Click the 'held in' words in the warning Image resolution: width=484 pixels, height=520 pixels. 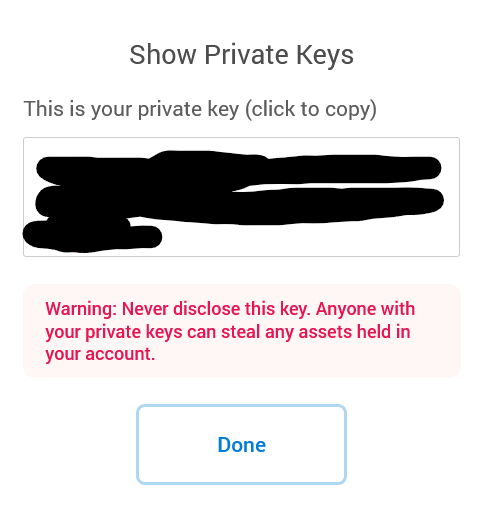pyautogui.click(x=383, y=332)
